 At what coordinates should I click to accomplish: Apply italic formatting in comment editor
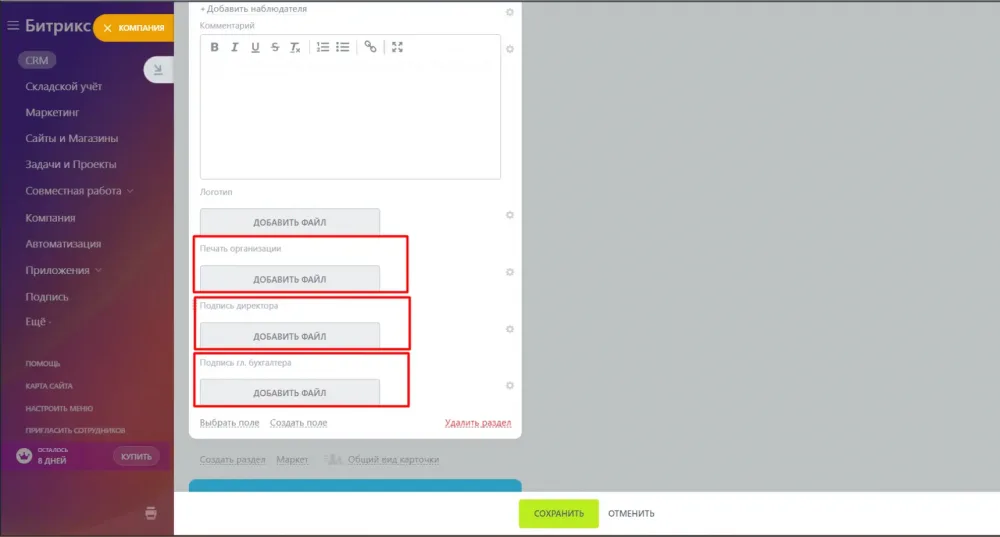235,47
